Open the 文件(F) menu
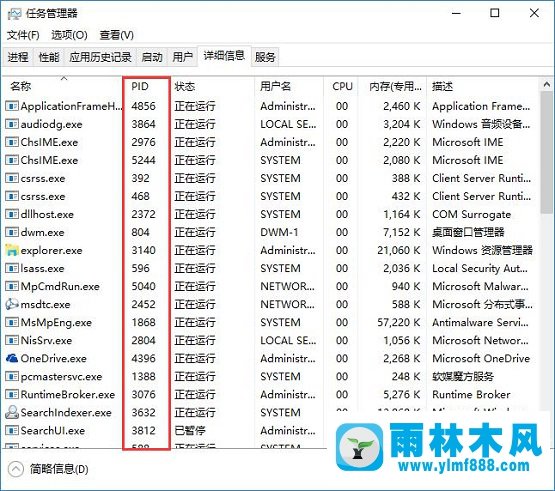555x491 pixels. pyautogui.click(x=23, y=35)
